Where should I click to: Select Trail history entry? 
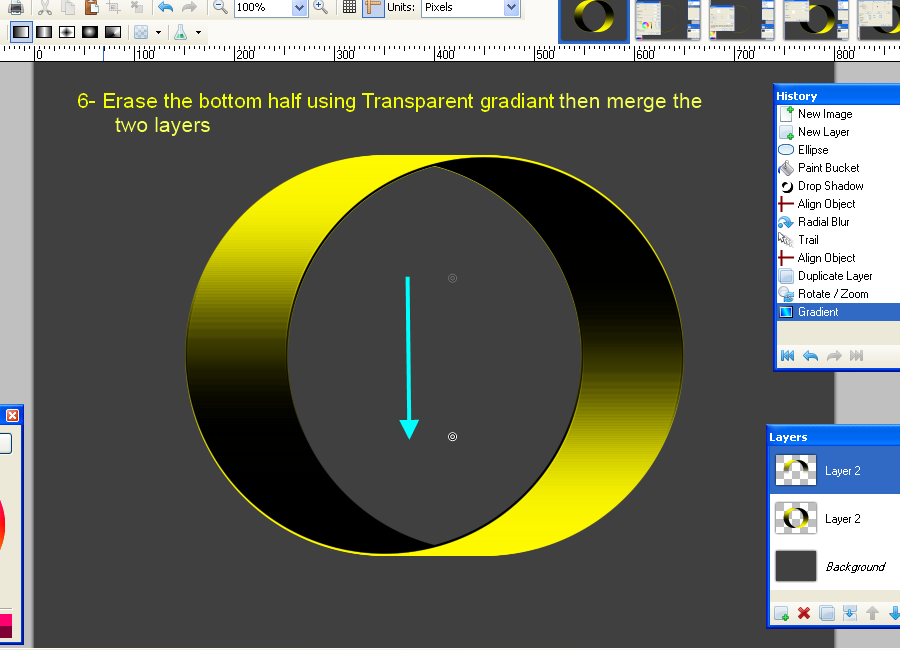[838, 240]
